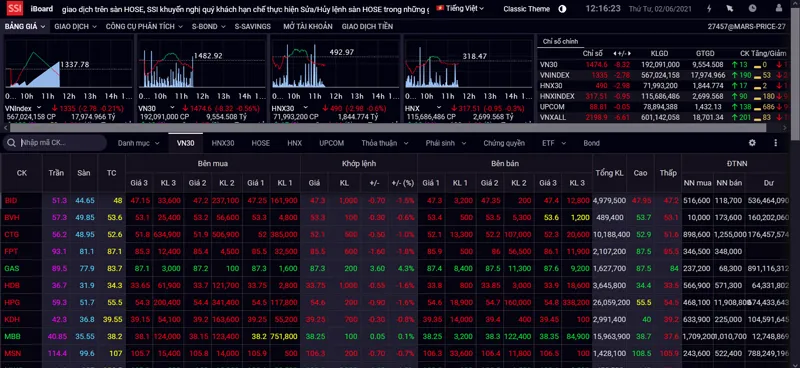Click the magnifier search icon
800x368 pixels.
click(x=11, y=143)
